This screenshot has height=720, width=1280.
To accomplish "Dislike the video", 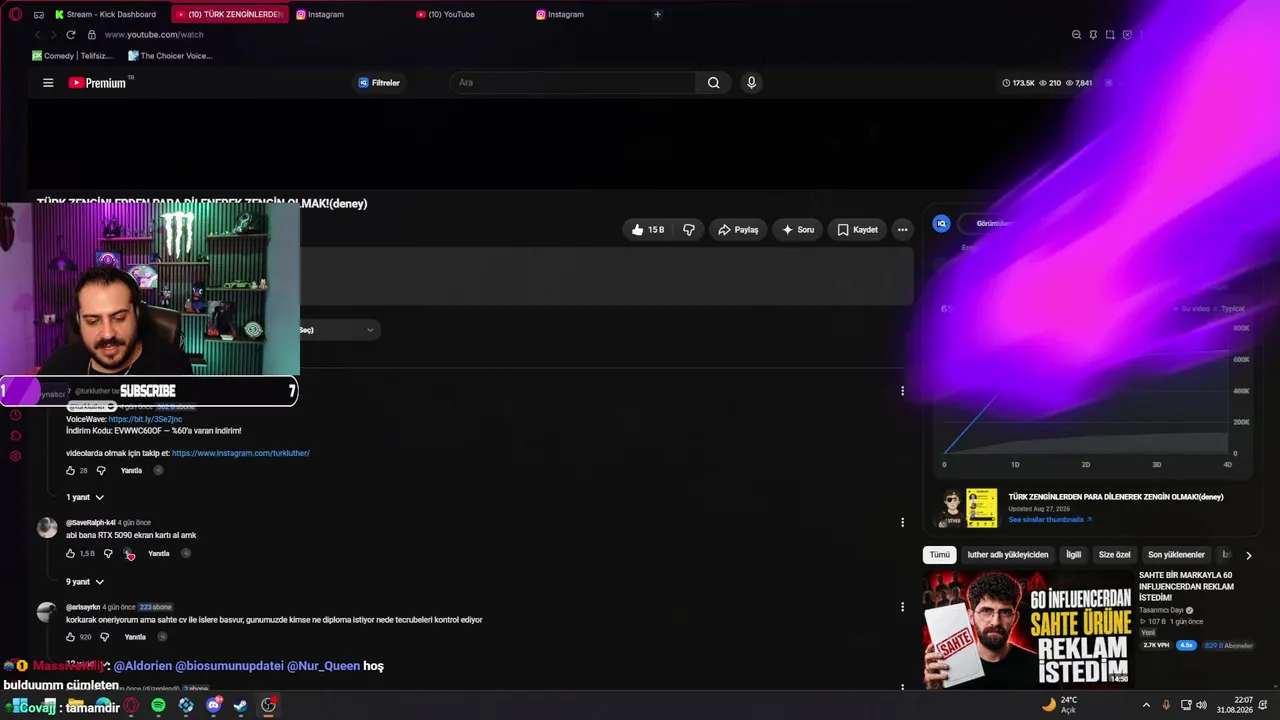I will [689, 230].
